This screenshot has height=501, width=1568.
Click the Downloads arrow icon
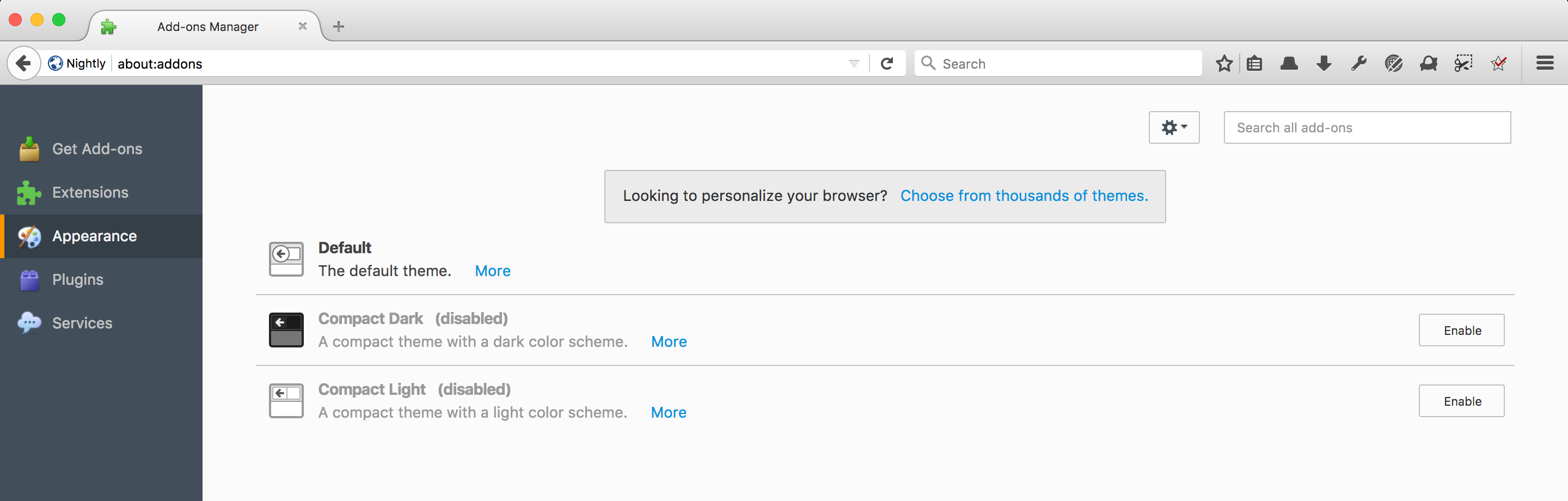[x=1324, y=63]
